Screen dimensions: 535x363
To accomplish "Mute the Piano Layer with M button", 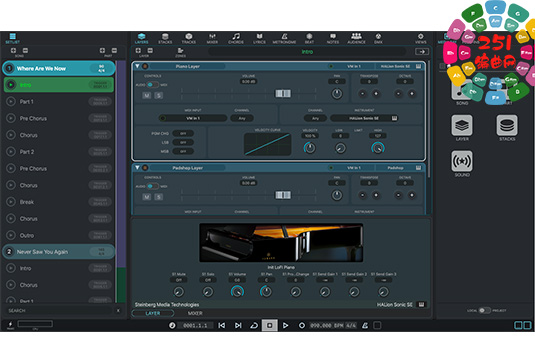I will 147,96.
